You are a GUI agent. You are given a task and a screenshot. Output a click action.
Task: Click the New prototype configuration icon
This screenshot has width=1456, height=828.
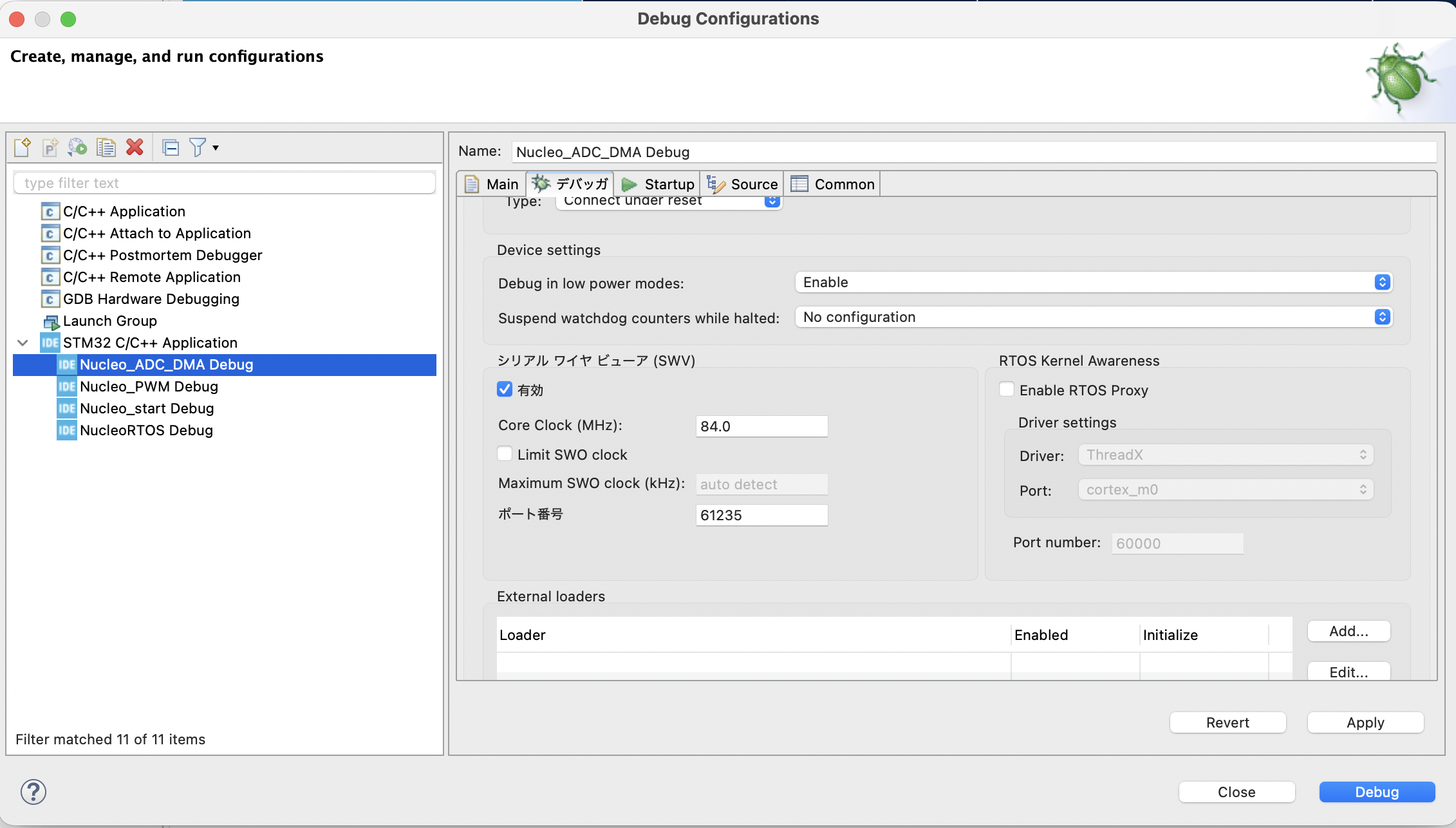[x=50, y=147]
